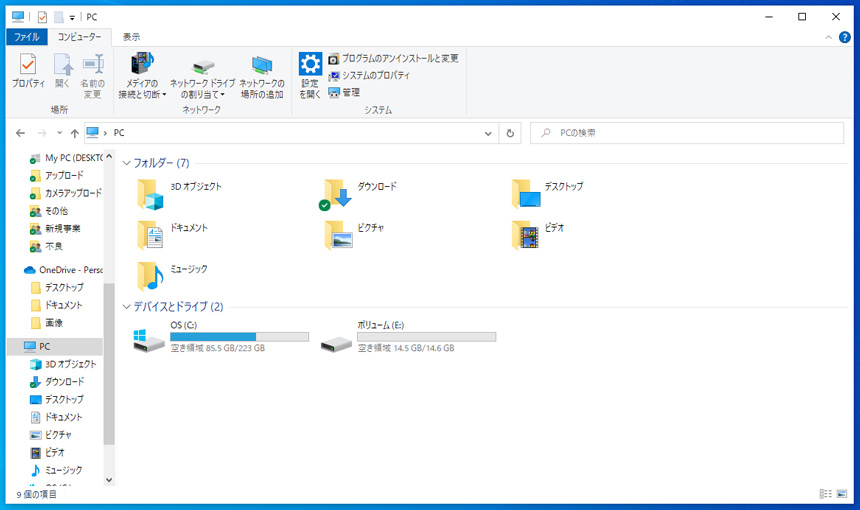This screenshot has height=510, width=860.
Task: Select the ダウンロード folder
Action: (x=358, y=194)
